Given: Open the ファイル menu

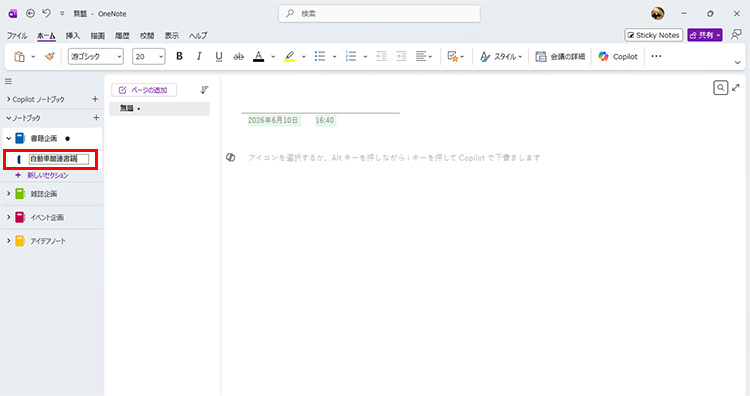Looking at the screenshot, I should pos(17,35).
